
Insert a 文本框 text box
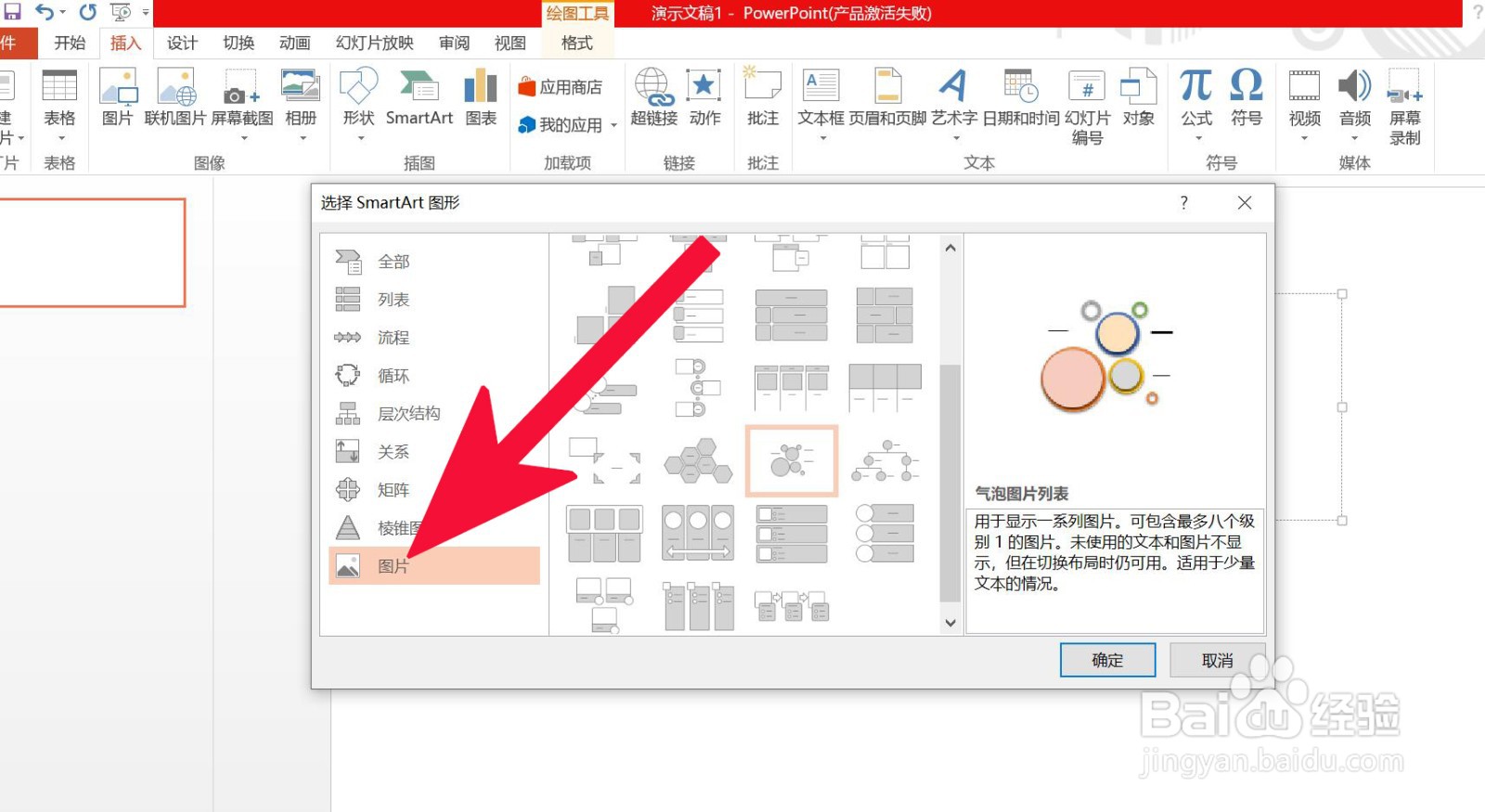click(x=821, y=104)
